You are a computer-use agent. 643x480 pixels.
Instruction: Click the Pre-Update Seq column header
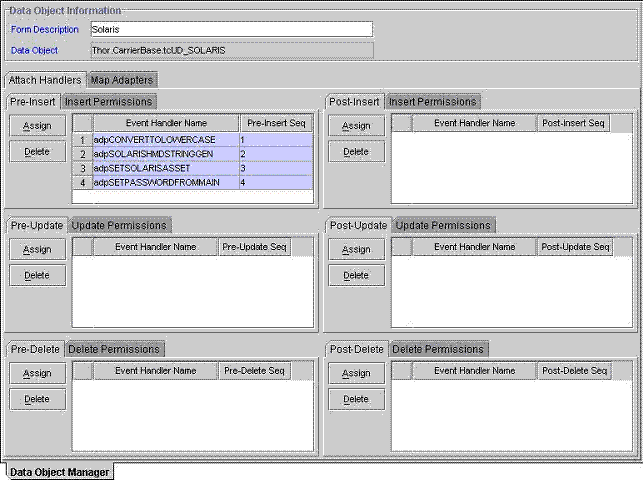point(254,247)
